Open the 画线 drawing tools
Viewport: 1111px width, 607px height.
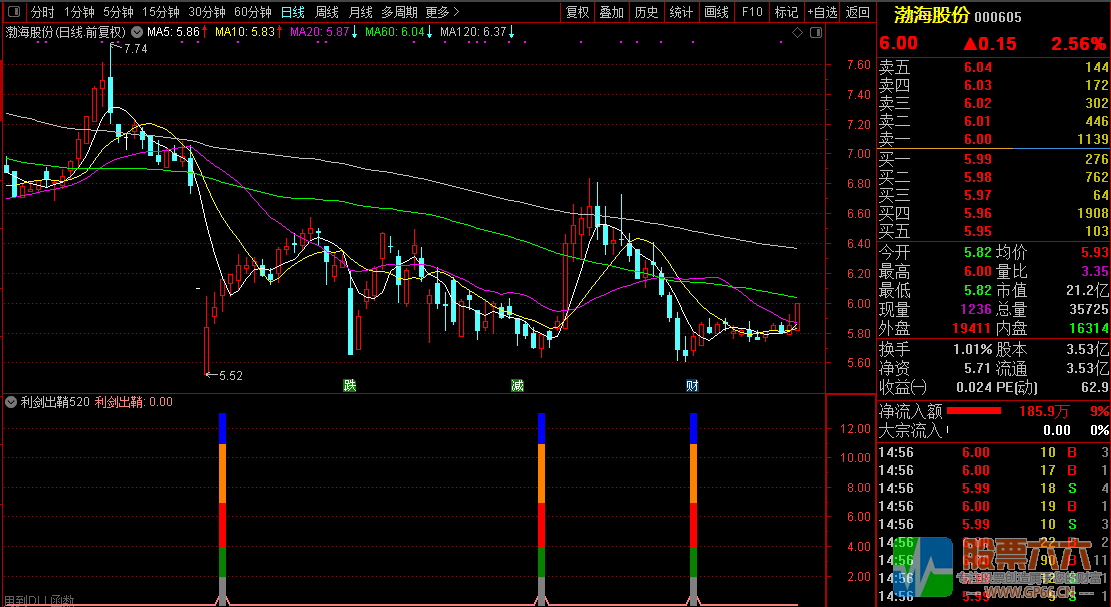point(716,13)
